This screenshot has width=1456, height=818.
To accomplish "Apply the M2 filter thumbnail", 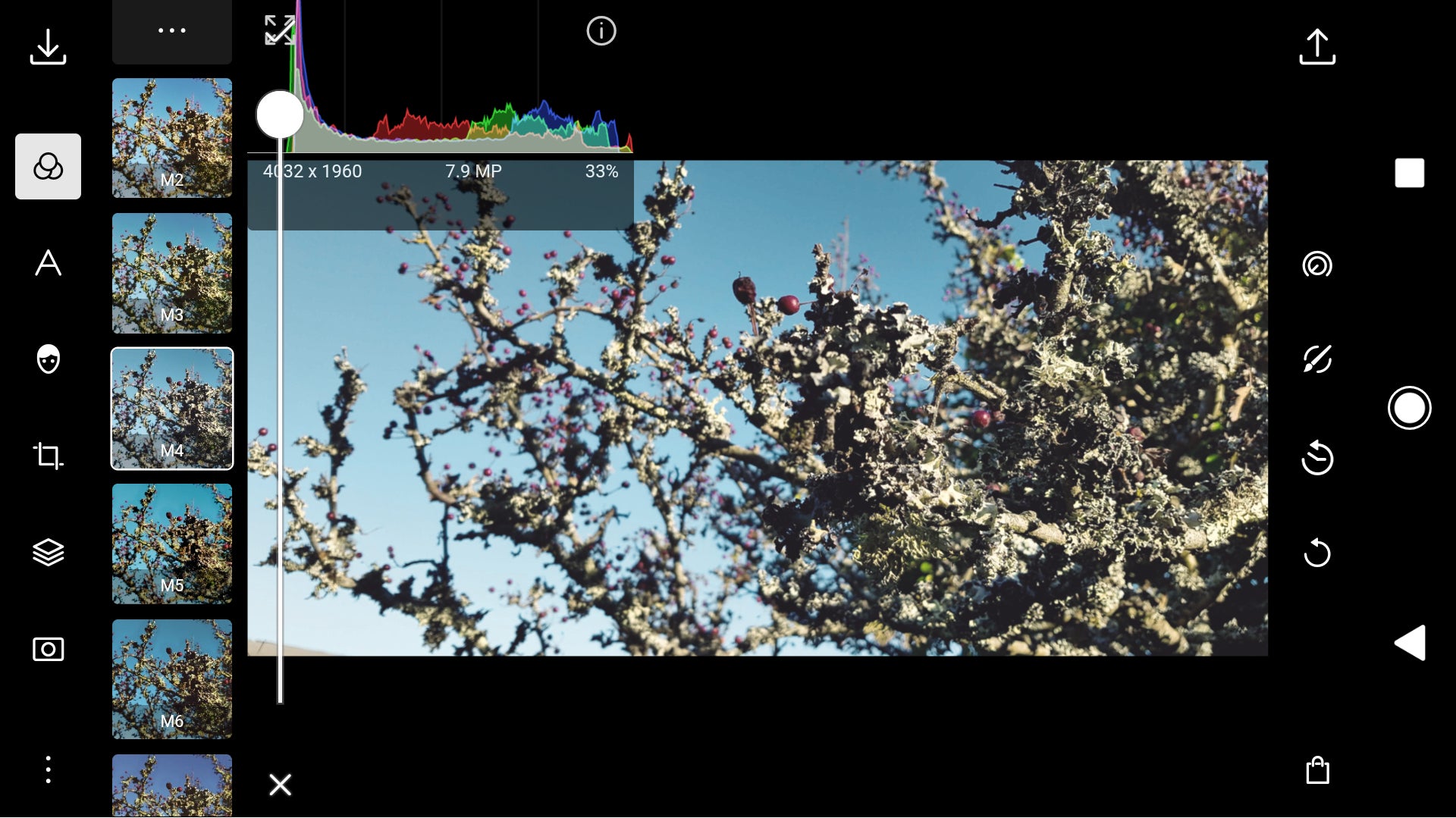I will (x=172, y=138).
